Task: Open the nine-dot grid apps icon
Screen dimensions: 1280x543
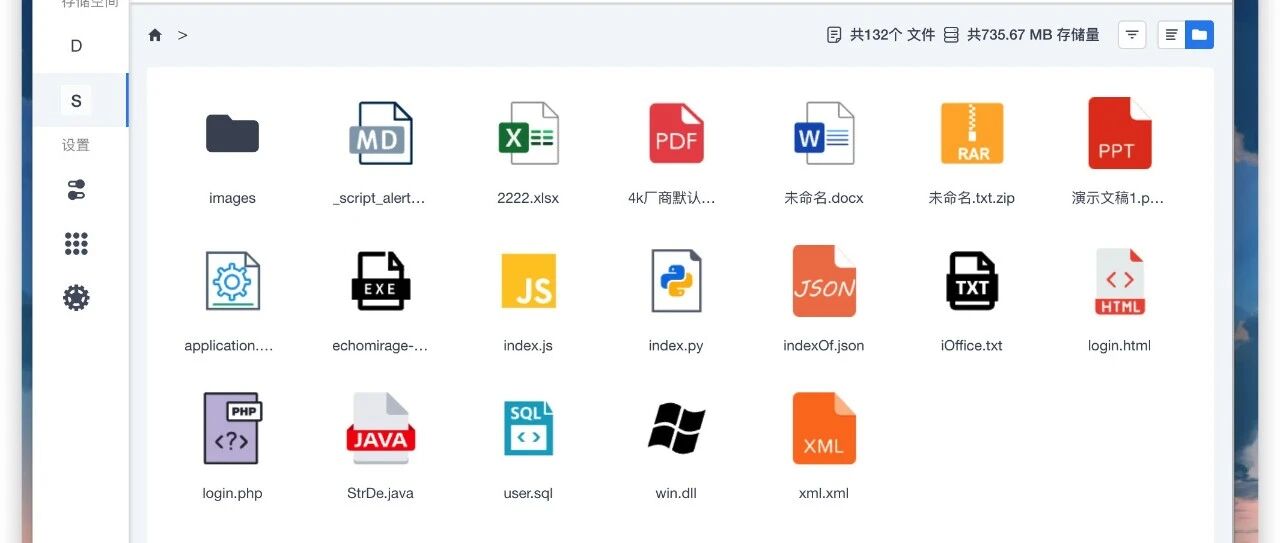Action: 76,243
